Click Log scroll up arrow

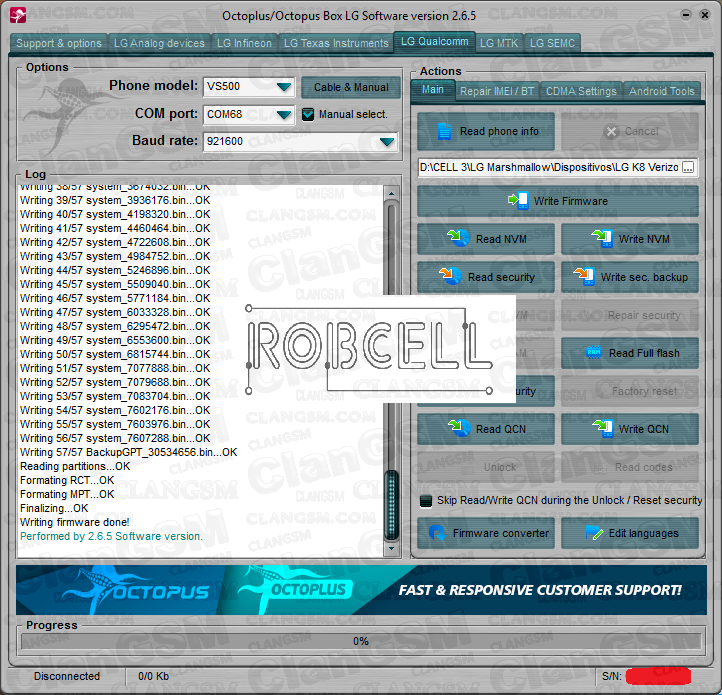click(391, 193)
